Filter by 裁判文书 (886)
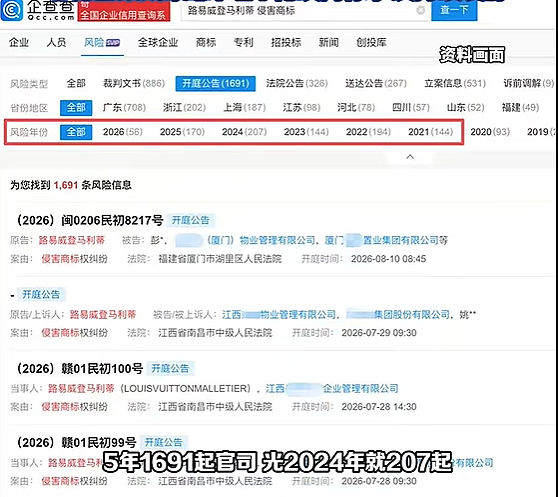This screenshot has width=558, height=497. (x=133, y=83)
